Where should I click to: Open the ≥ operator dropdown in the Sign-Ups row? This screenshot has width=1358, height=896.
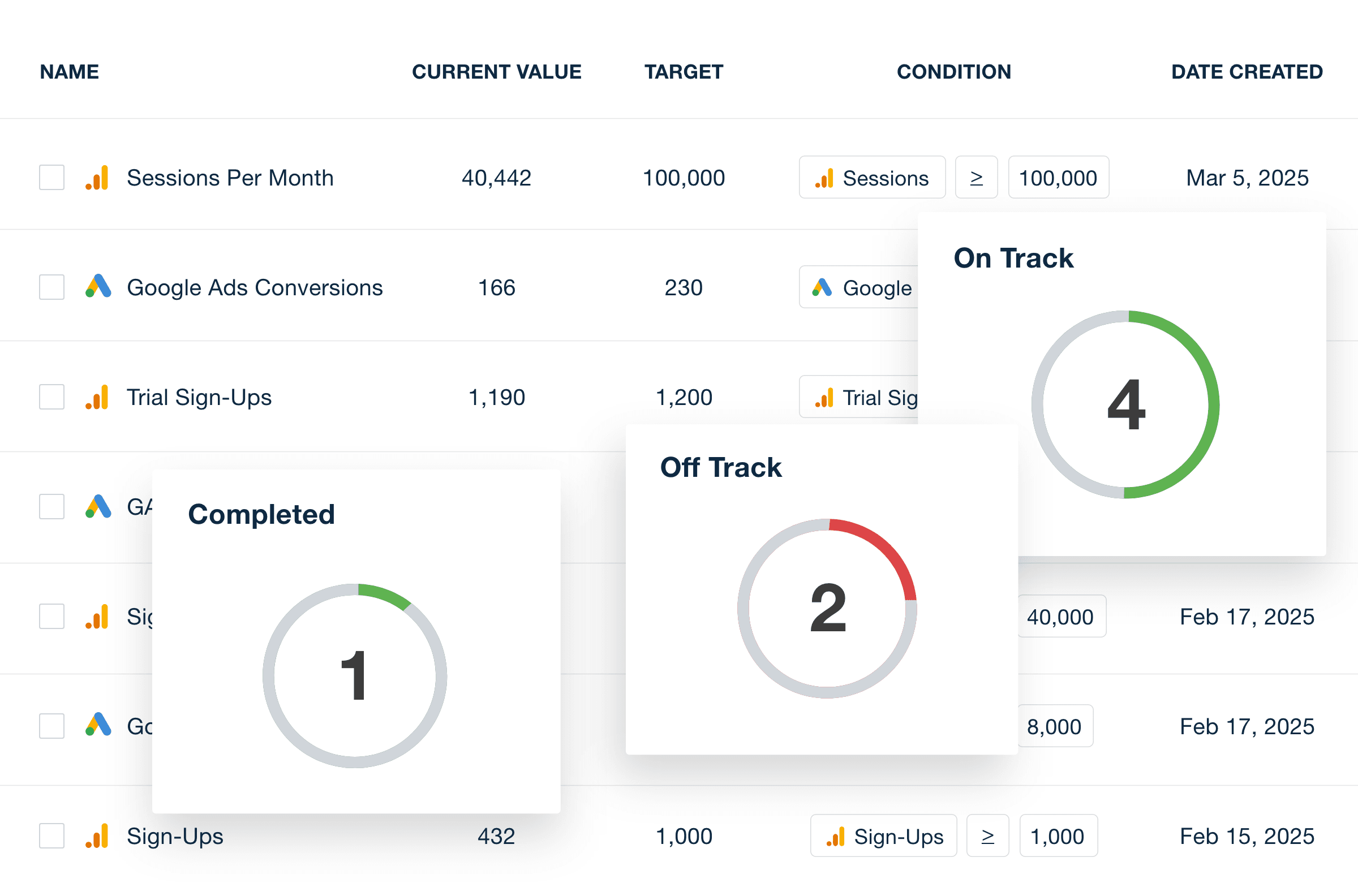(x=987, y=836)
